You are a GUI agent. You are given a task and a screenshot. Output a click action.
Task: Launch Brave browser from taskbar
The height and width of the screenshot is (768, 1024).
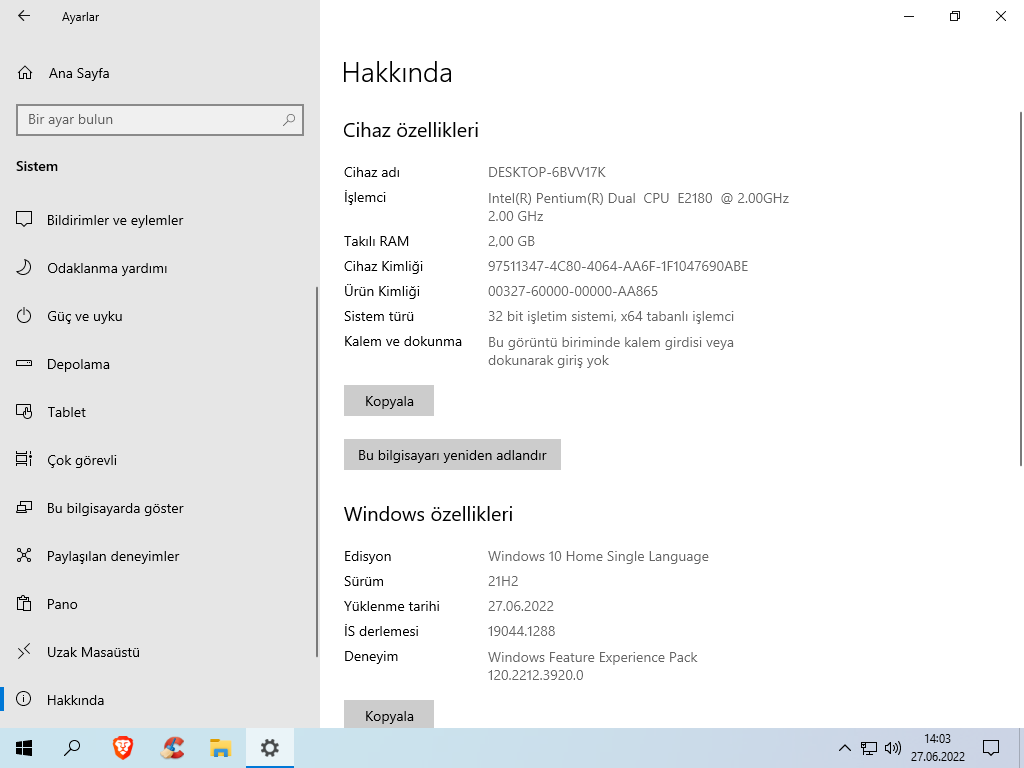click(123, 748)
